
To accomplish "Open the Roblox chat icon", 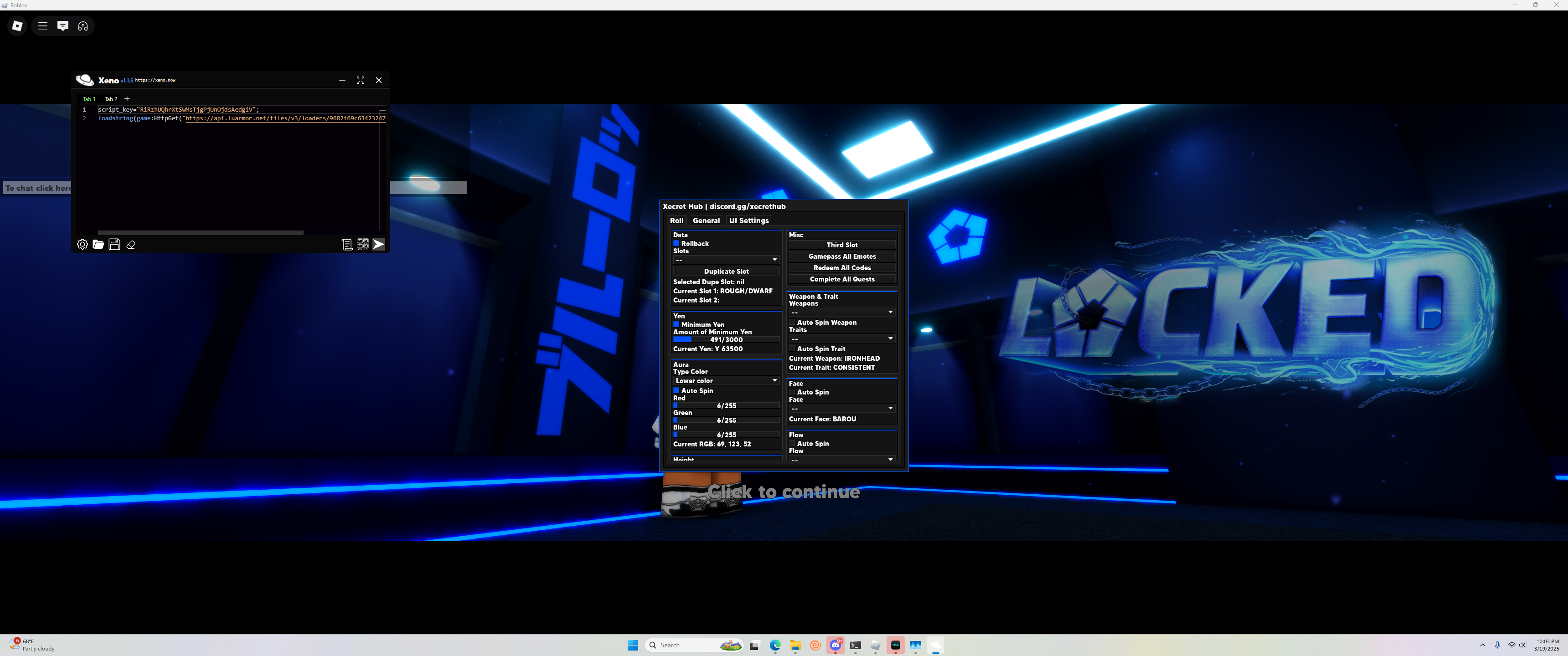I will [x=63, y=26].
